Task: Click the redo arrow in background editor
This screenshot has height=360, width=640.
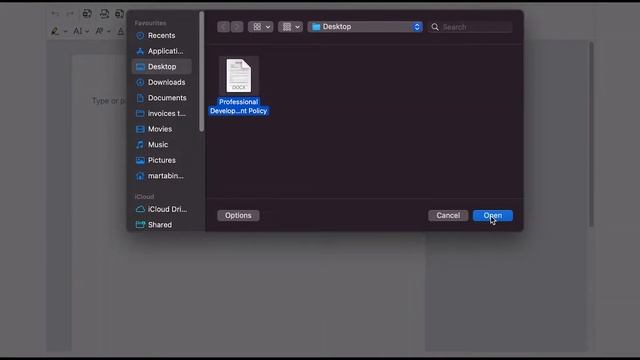Action: coord(70,13)
